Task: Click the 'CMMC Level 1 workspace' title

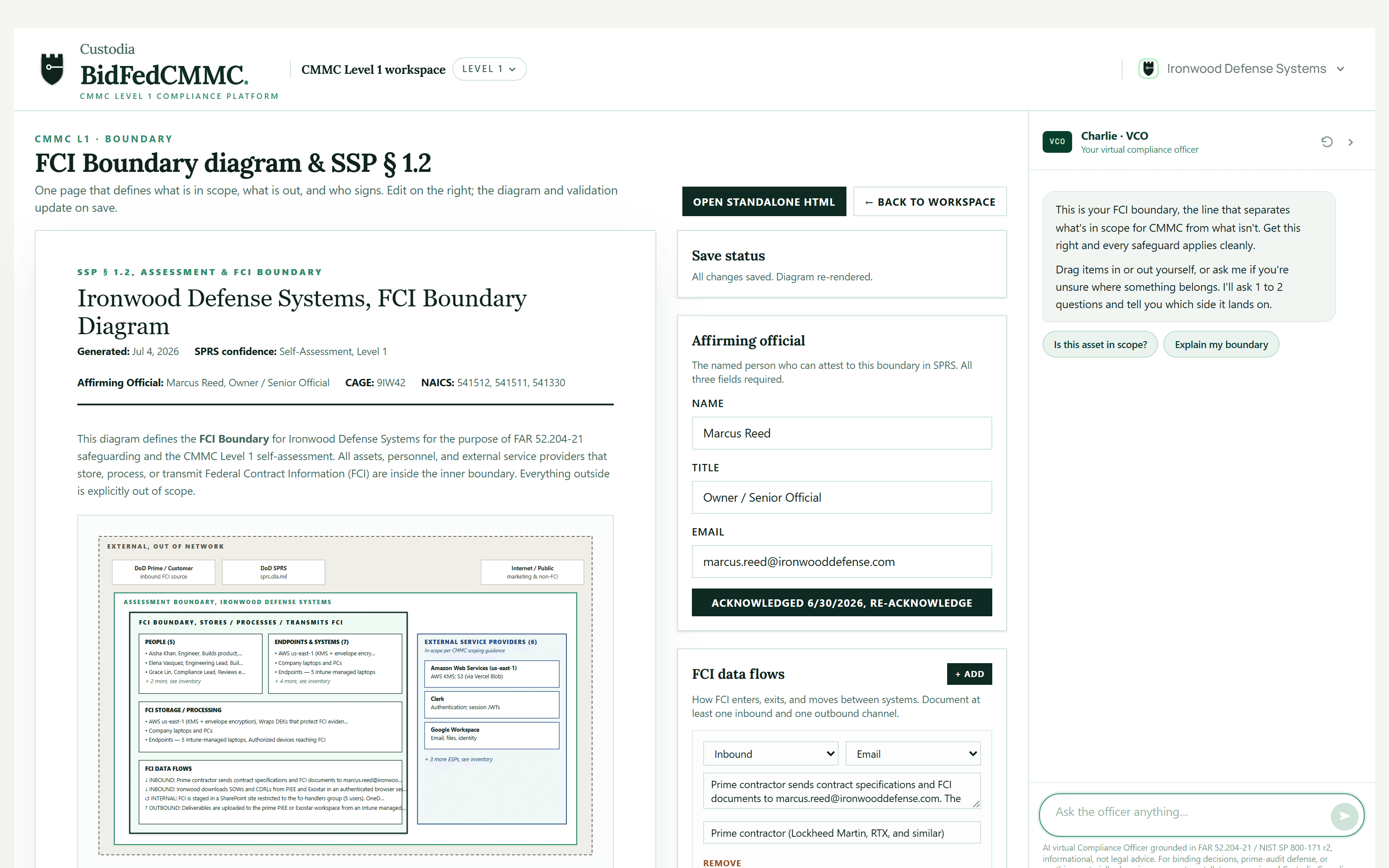Action: click(373, 69)
